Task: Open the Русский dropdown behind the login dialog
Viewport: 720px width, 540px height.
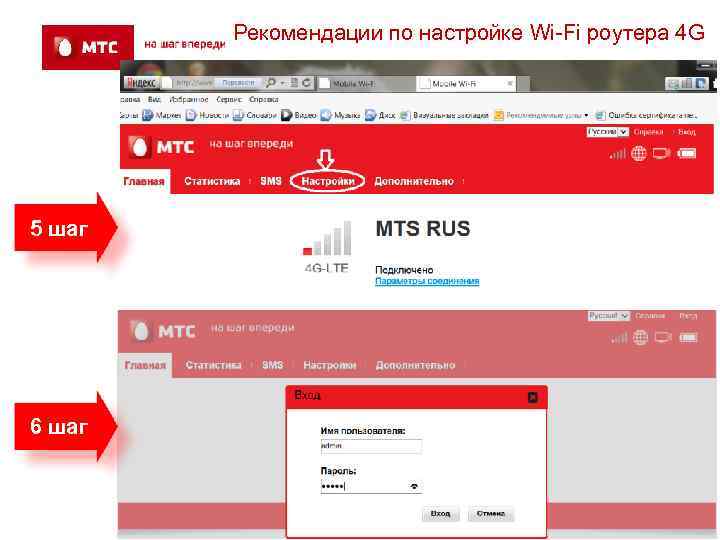Action: coord(609,316)
